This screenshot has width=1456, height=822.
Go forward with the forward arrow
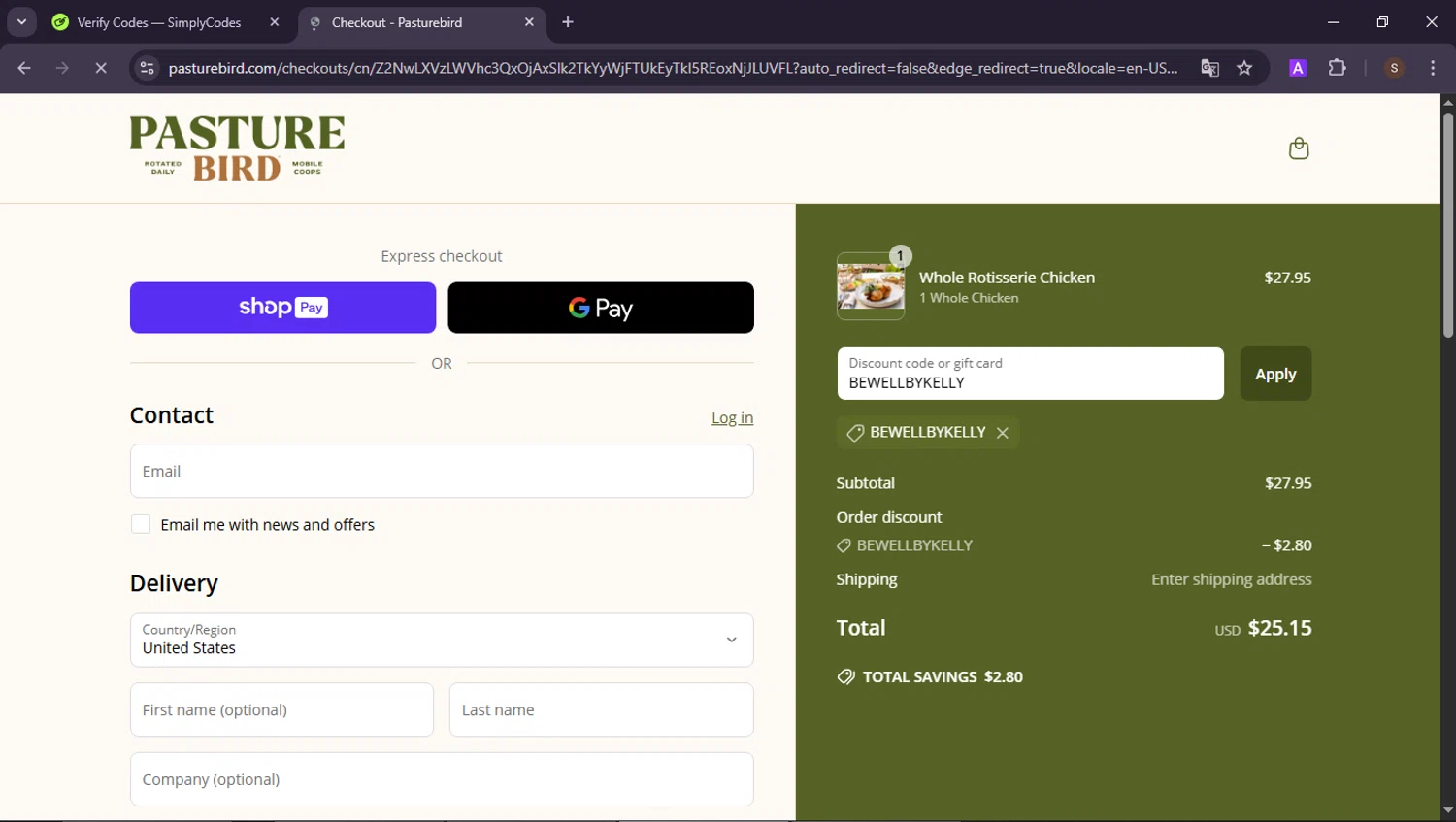(62, 68)
